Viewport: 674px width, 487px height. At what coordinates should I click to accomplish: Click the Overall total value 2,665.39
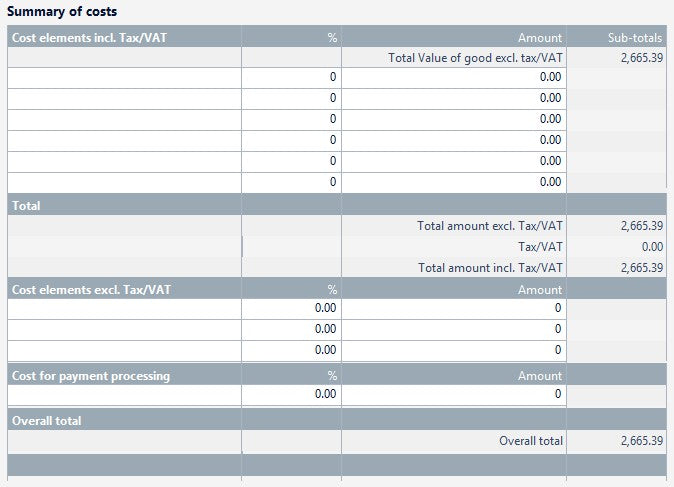642,441
